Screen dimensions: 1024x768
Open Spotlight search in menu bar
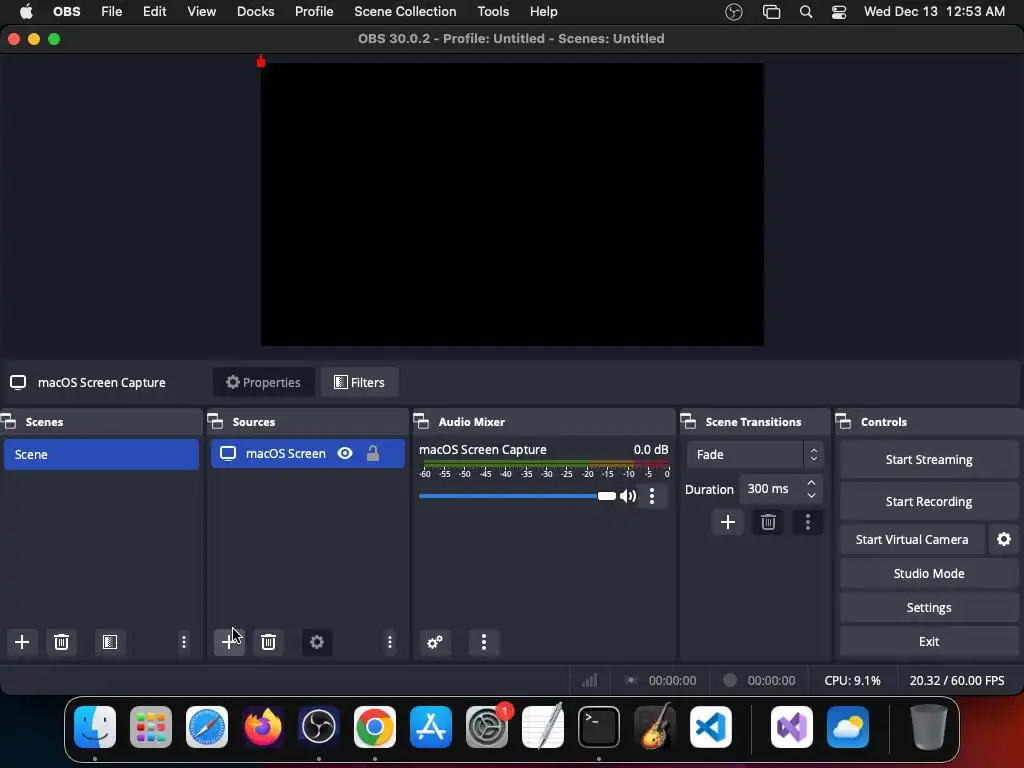[806, 12]
